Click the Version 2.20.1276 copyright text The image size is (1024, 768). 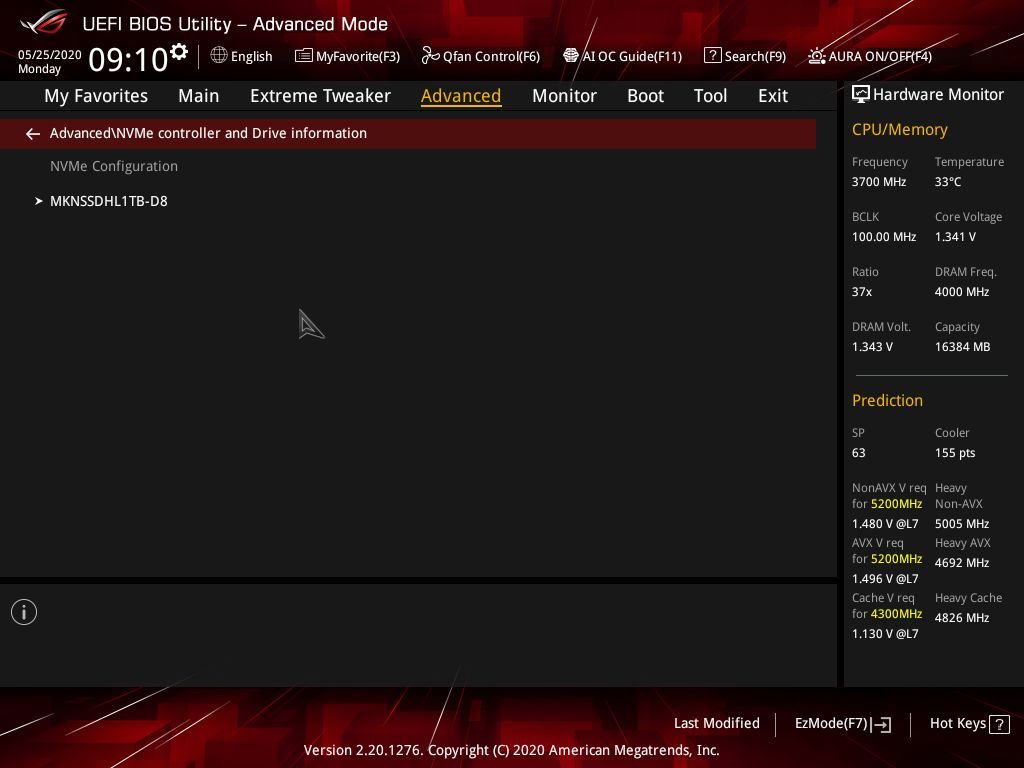click(x=511, y=750)
